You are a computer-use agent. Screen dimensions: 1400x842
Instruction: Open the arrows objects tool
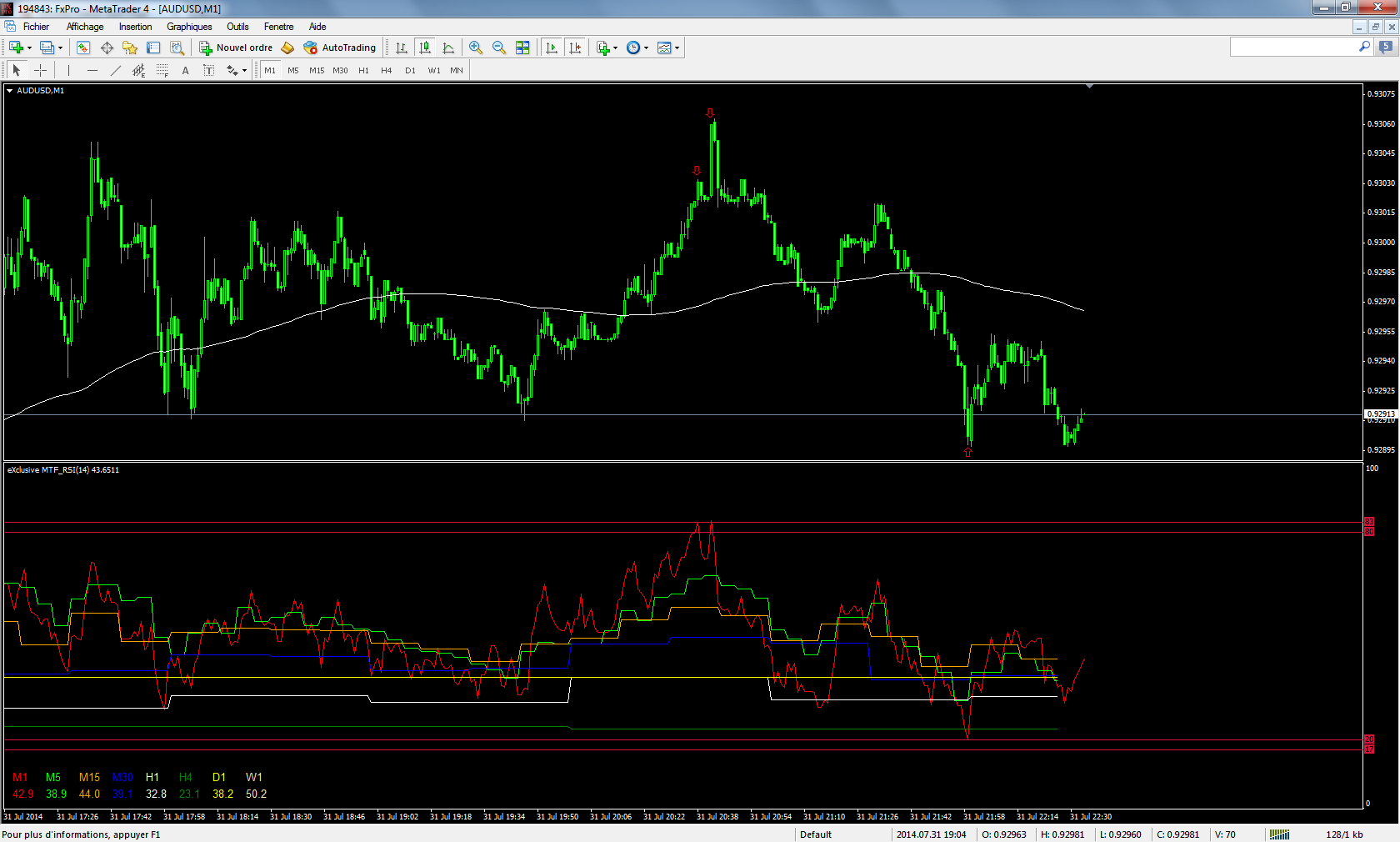(232, 70)
